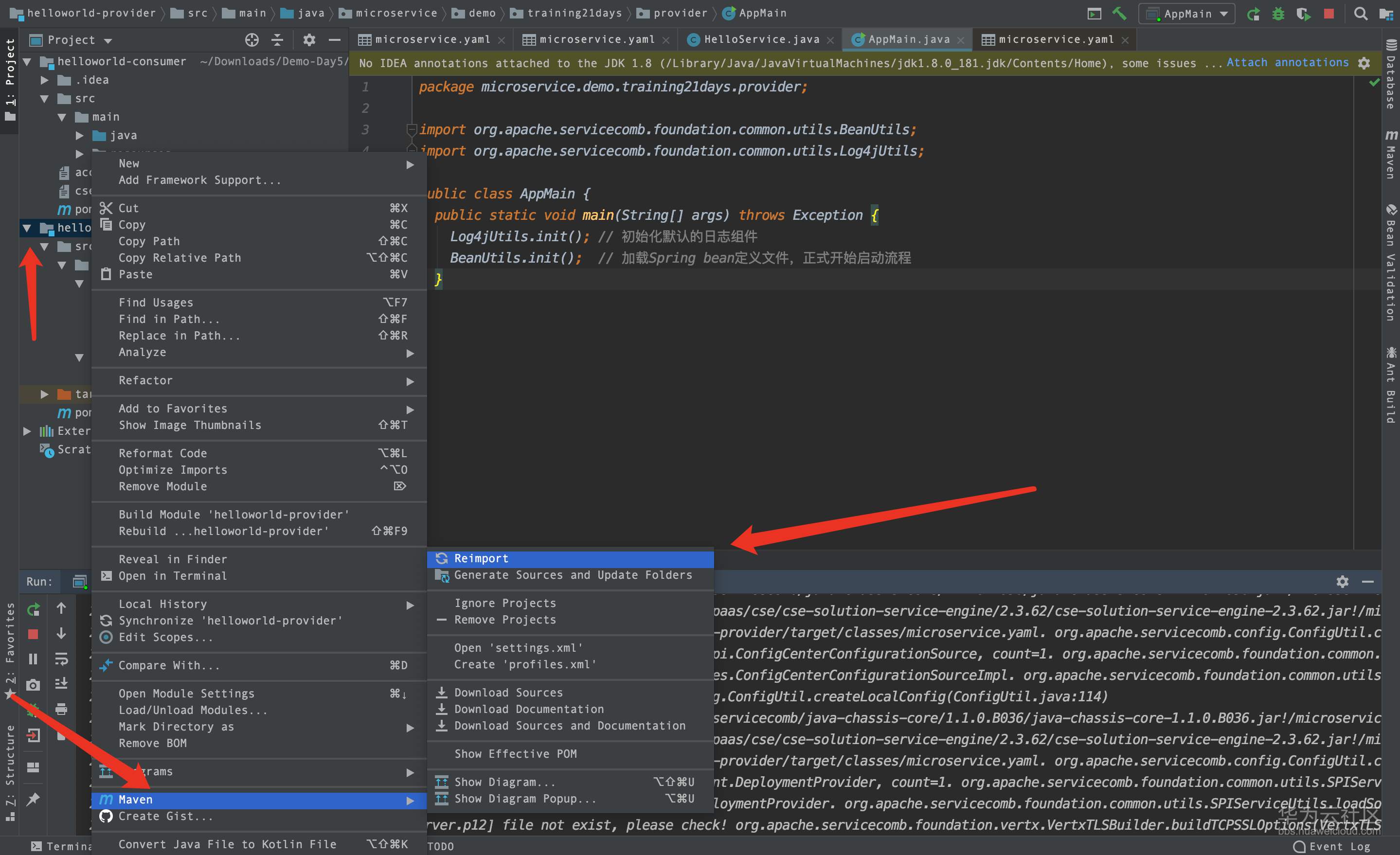Screen dimensions: 1400x855
Task: Open Project panel settings gear
Action: pos(308,40)
